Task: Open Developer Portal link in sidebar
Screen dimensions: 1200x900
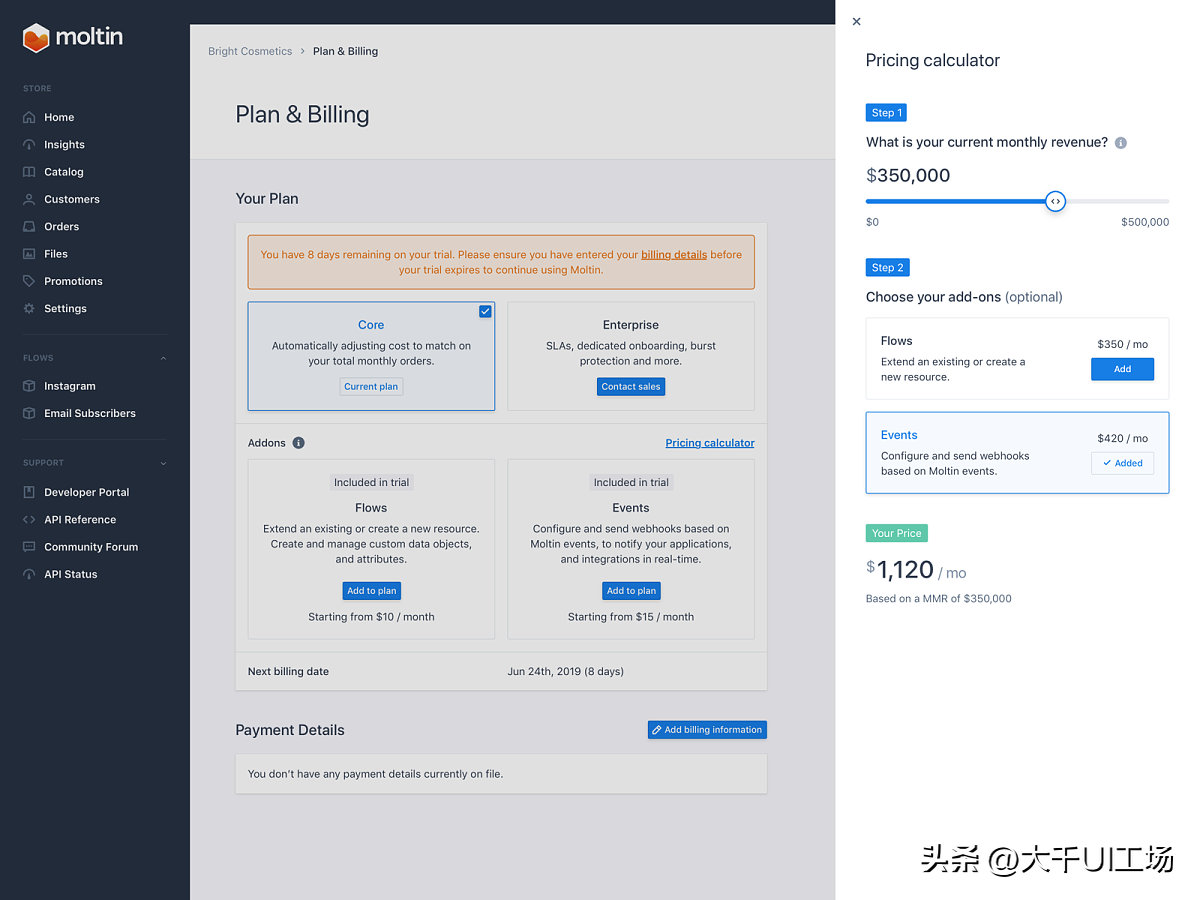Action: (x=87, y=492)
